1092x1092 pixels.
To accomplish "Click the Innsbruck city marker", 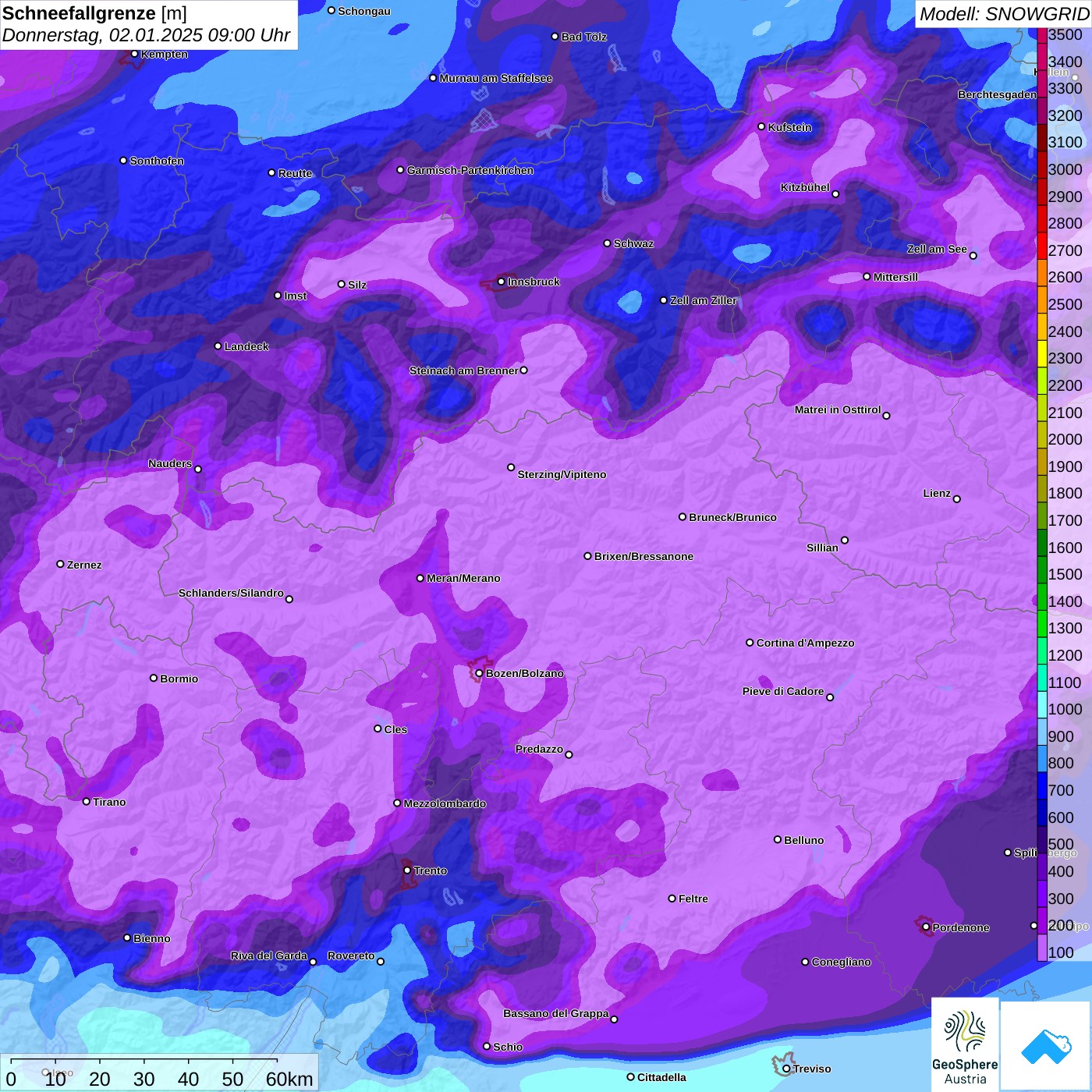I will coord(501,282).
